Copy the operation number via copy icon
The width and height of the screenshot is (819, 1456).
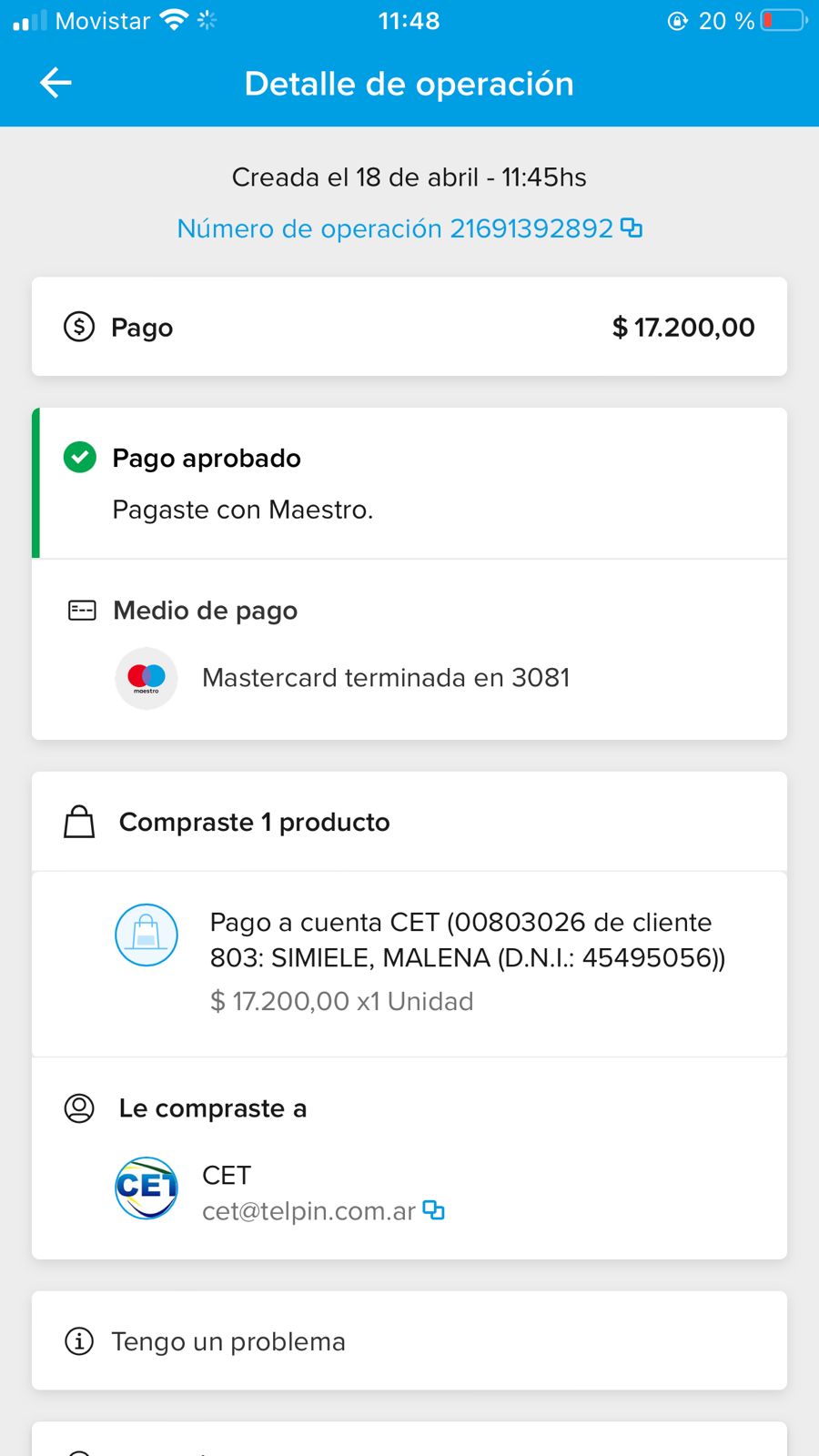click(632, 227)
